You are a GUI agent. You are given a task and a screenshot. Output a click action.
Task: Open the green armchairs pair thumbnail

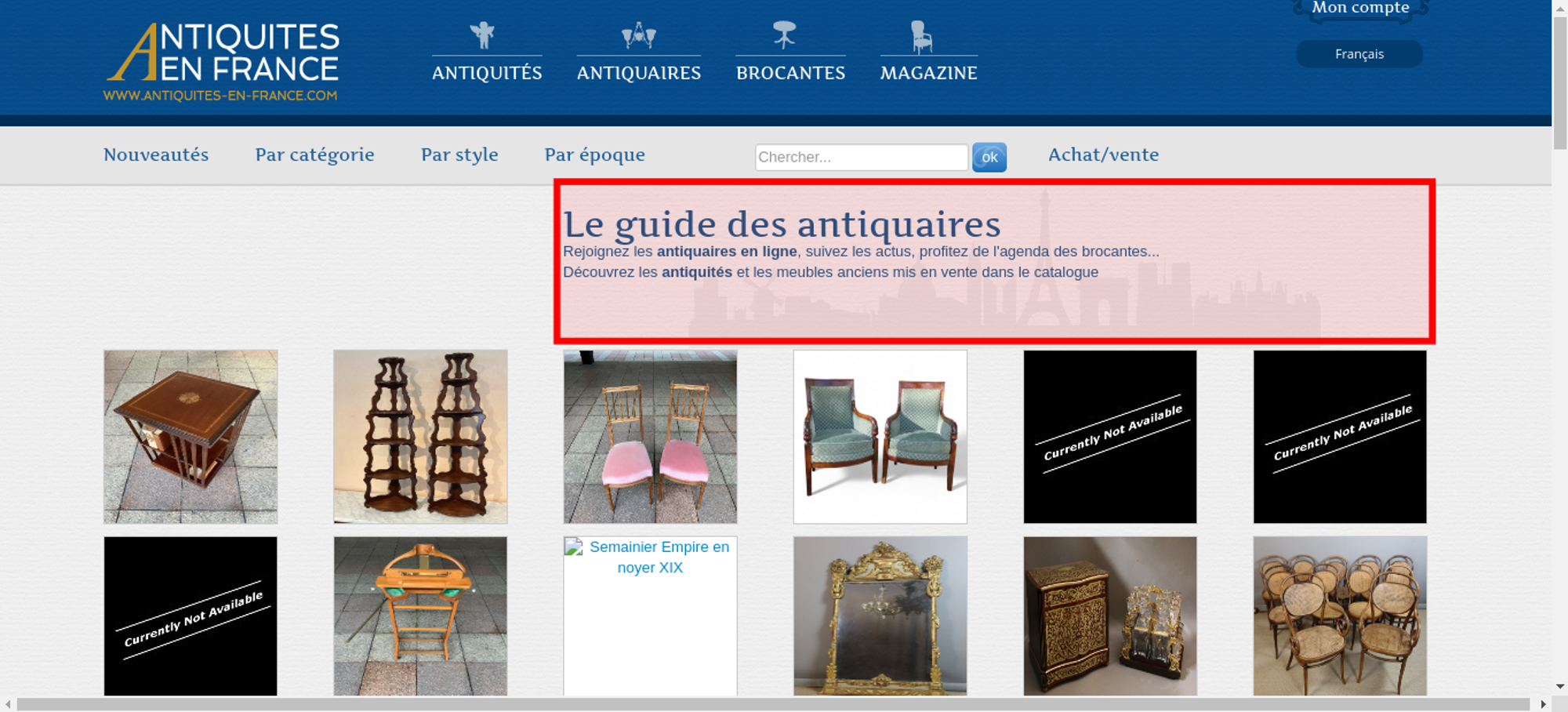tap(880, 436)
